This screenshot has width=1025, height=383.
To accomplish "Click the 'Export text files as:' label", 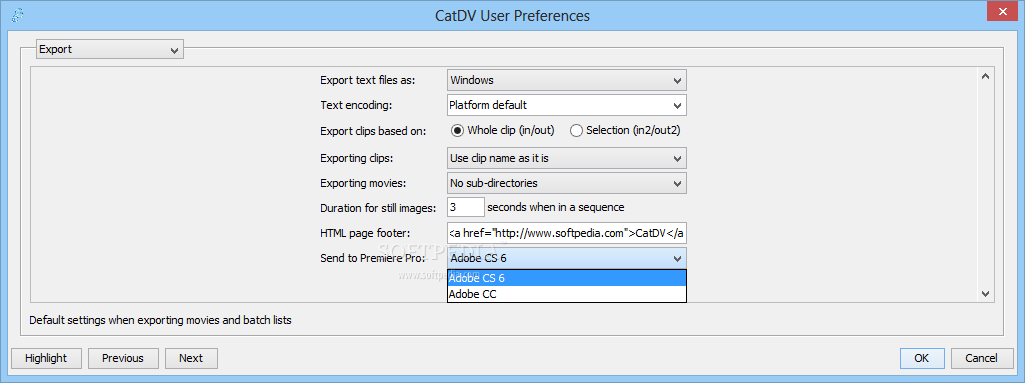I will [367, 80].
